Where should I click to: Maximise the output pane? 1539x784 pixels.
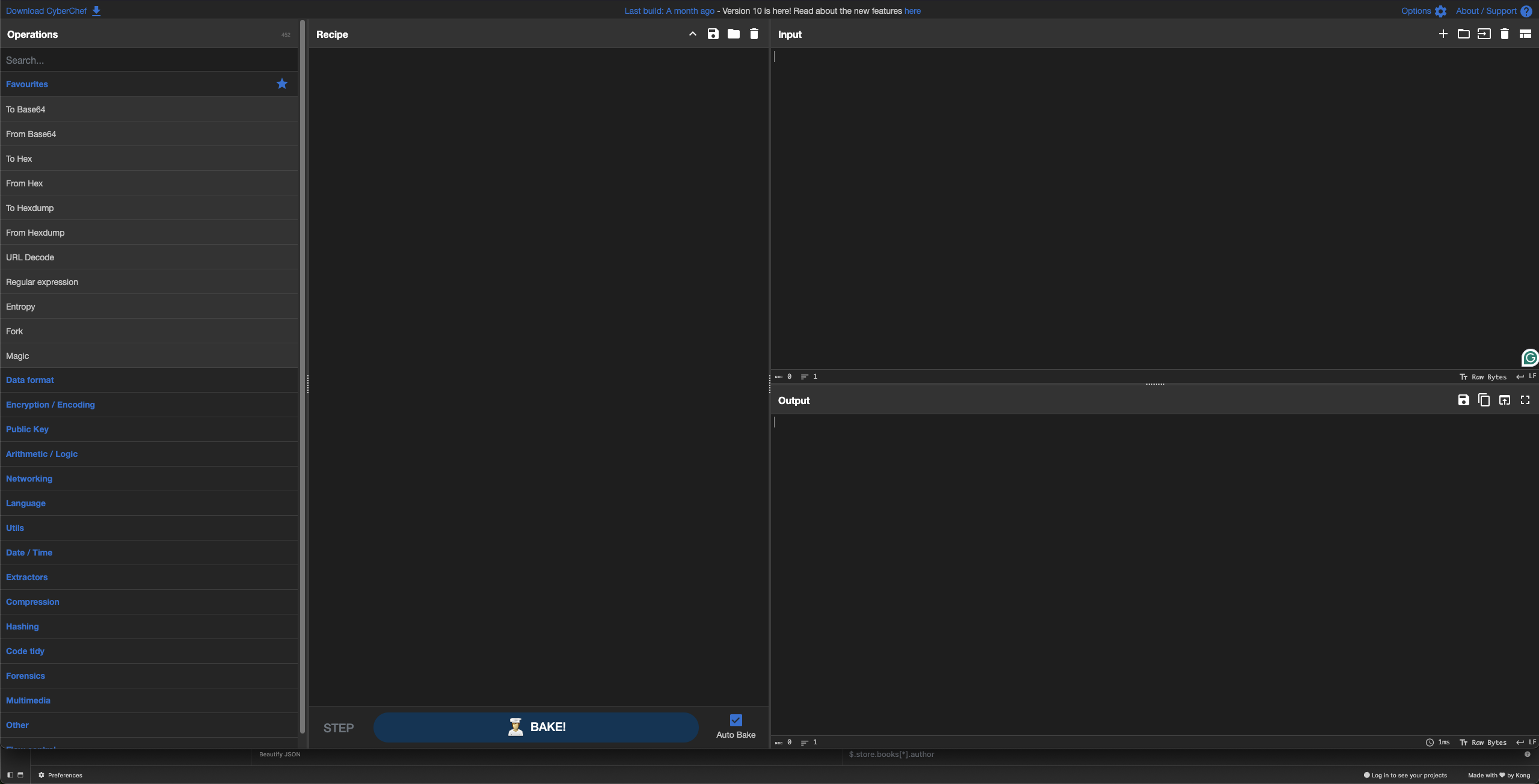[x=1525, y=400]
